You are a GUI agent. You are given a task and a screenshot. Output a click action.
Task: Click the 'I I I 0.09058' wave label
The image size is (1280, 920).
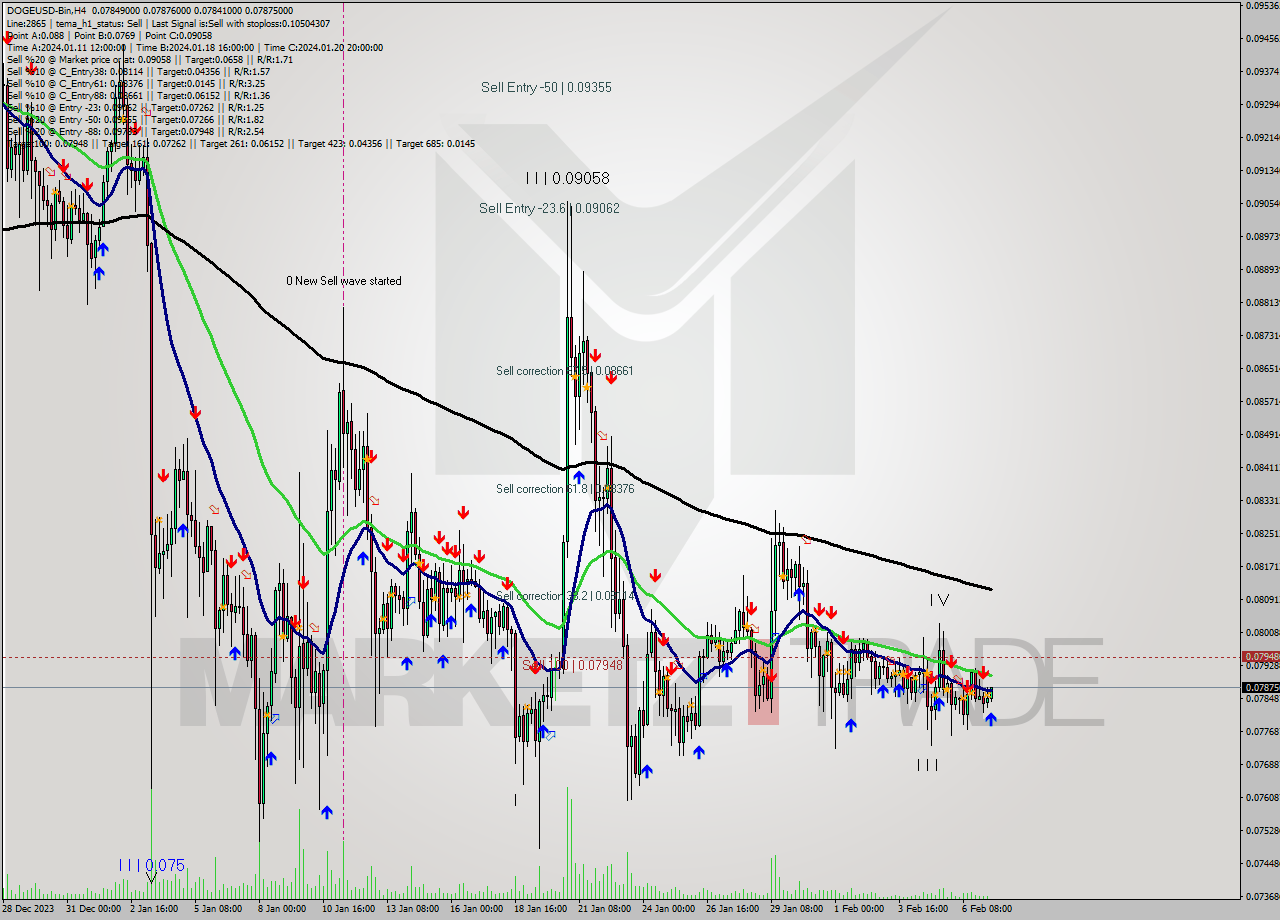tap(567, 178)
